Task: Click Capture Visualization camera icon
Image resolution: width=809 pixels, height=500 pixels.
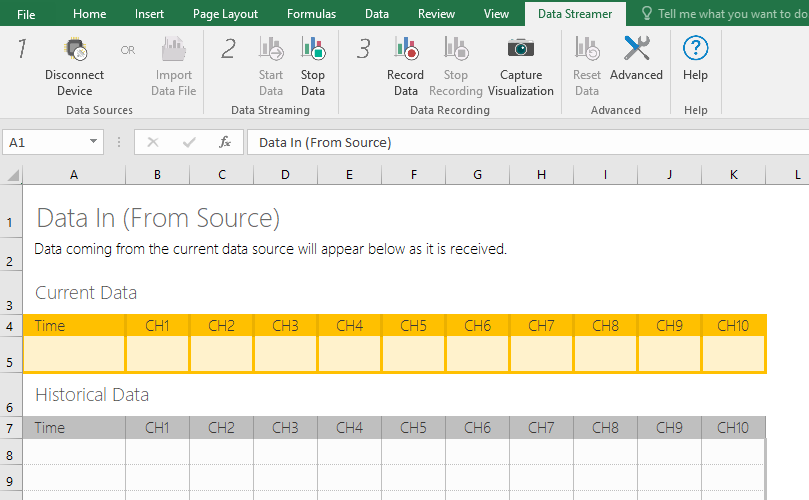Action: (x=520, y=49)
